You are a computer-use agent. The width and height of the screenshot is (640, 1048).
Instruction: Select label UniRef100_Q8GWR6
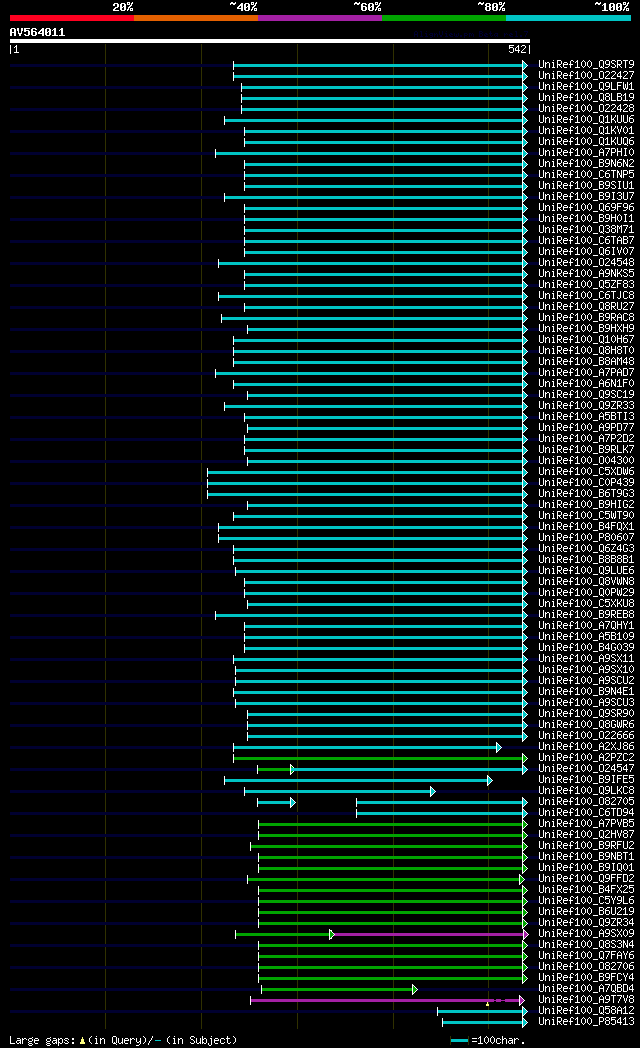click(x=586, y=725)
